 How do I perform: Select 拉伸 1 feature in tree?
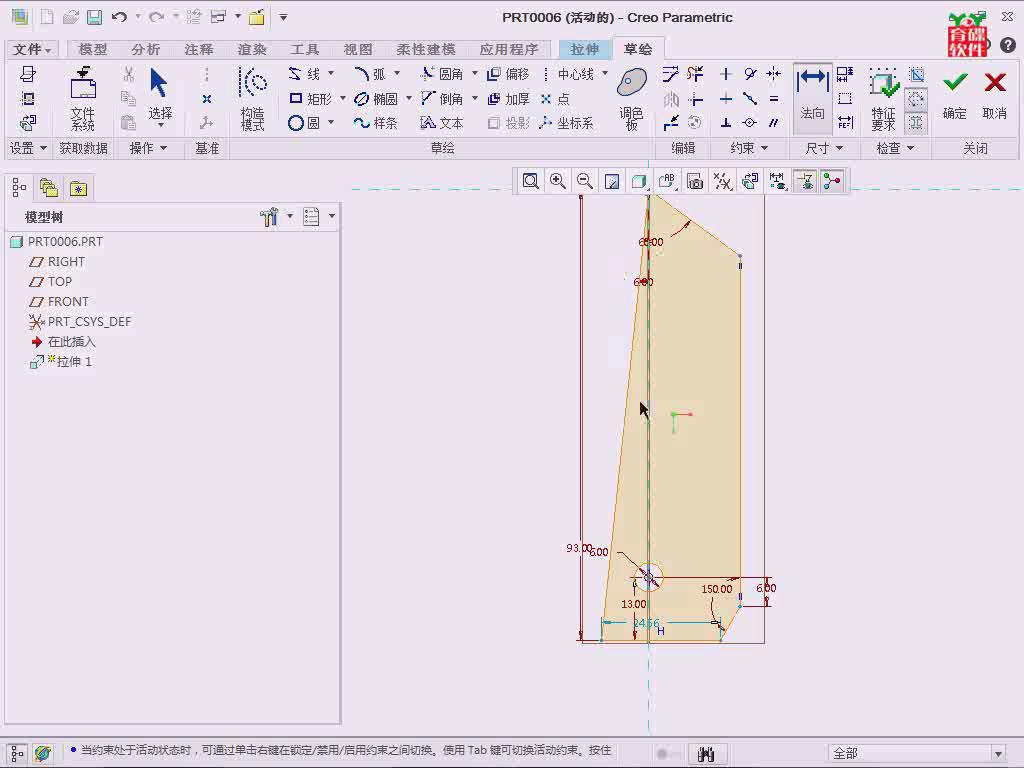[x=61, y=362]
